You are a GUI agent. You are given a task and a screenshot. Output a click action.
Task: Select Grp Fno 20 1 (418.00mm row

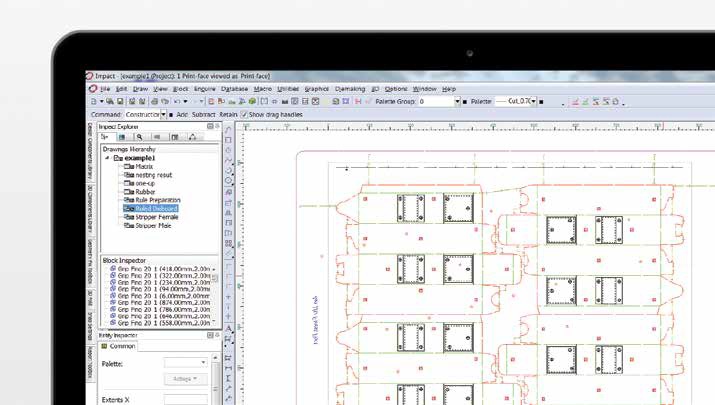coord(160,269)
